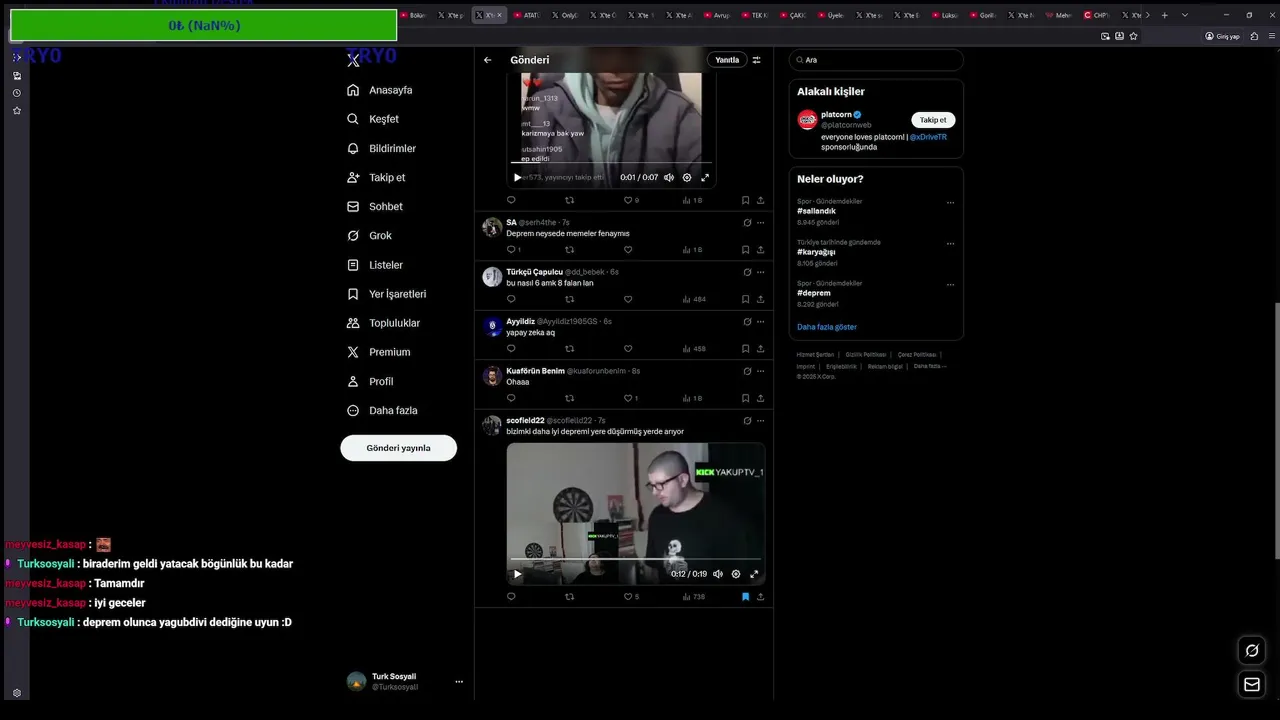The height and width of the screenshot is (720, 1280).
Task: Open more options for #deprem trend
Action: coord(950,285)
